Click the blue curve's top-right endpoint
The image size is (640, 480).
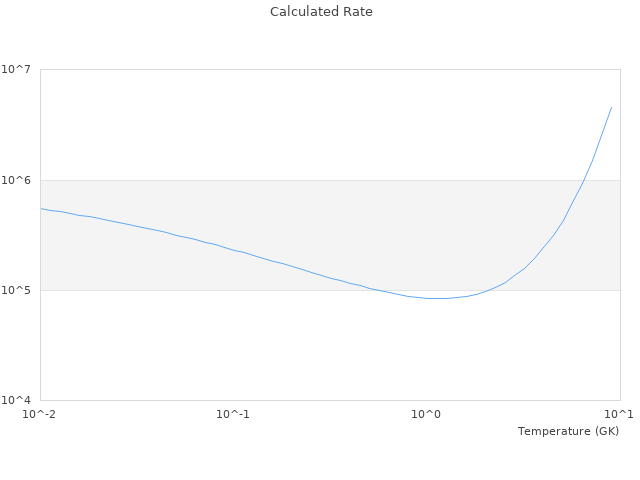pos(611,107)
